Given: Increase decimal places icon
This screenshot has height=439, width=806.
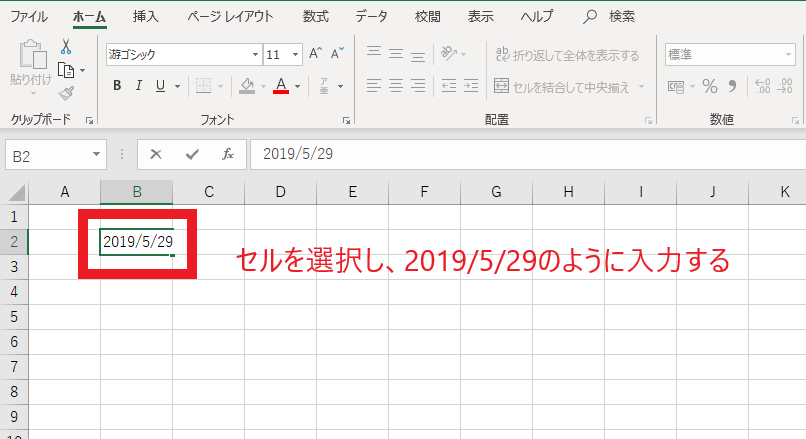Looking at the screenshot, I should click(x=762, y=86).
